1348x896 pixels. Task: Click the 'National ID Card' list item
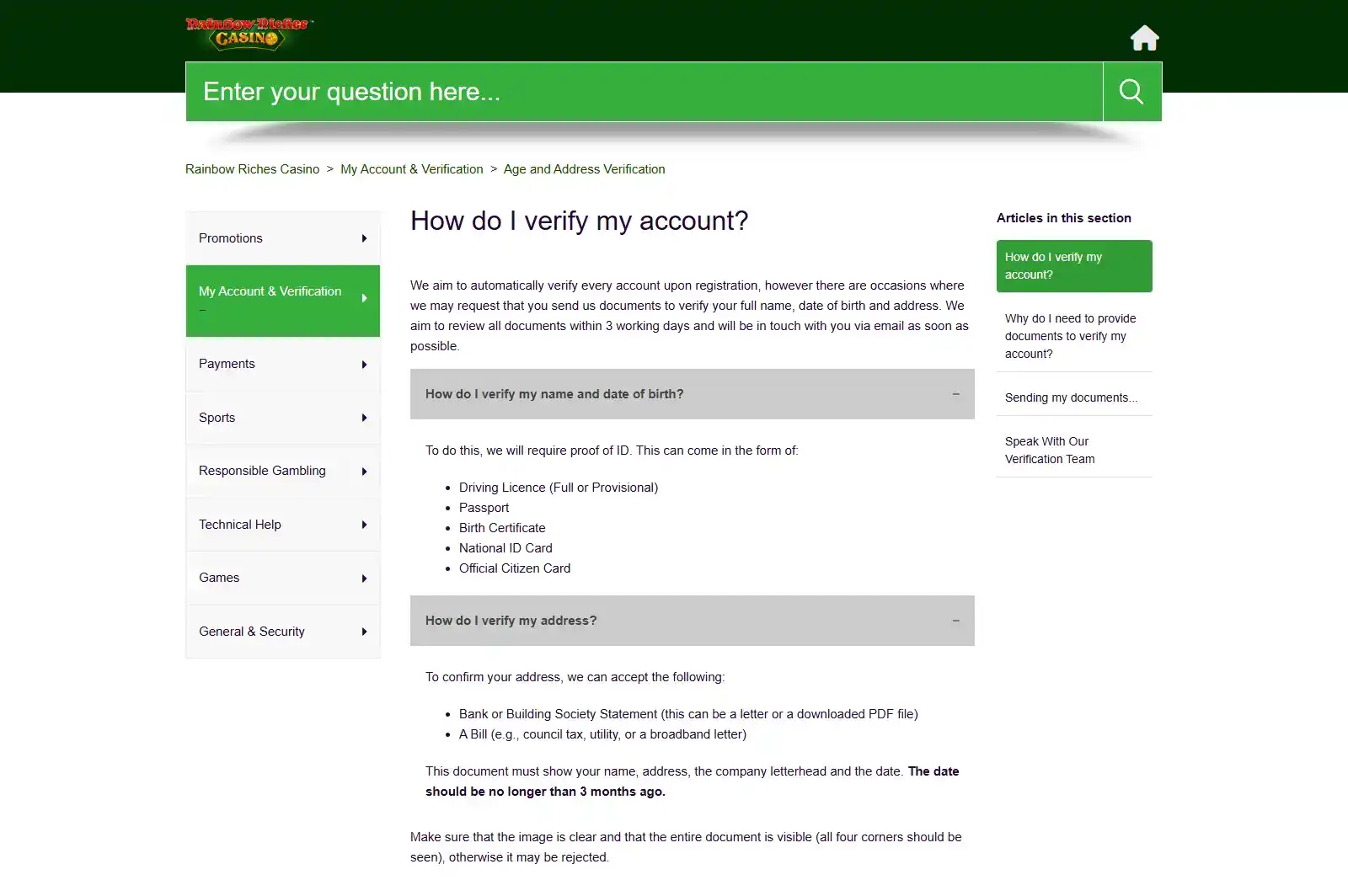[505, 548]
